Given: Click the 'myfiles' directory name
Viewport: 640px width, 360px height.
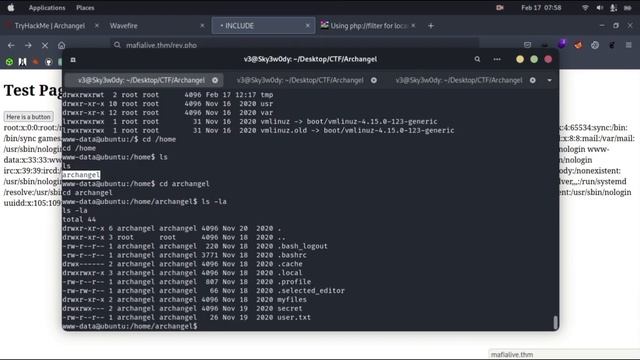Looking at the screenshot, I should click(x=292, y=299).
